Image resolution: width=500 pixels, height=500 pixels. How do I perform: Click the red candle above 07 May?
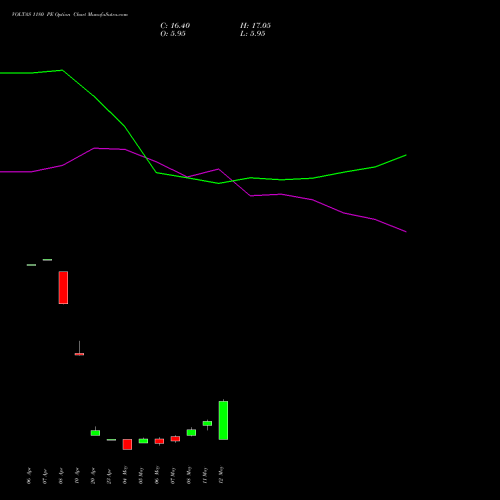click(x=175, y=439)
